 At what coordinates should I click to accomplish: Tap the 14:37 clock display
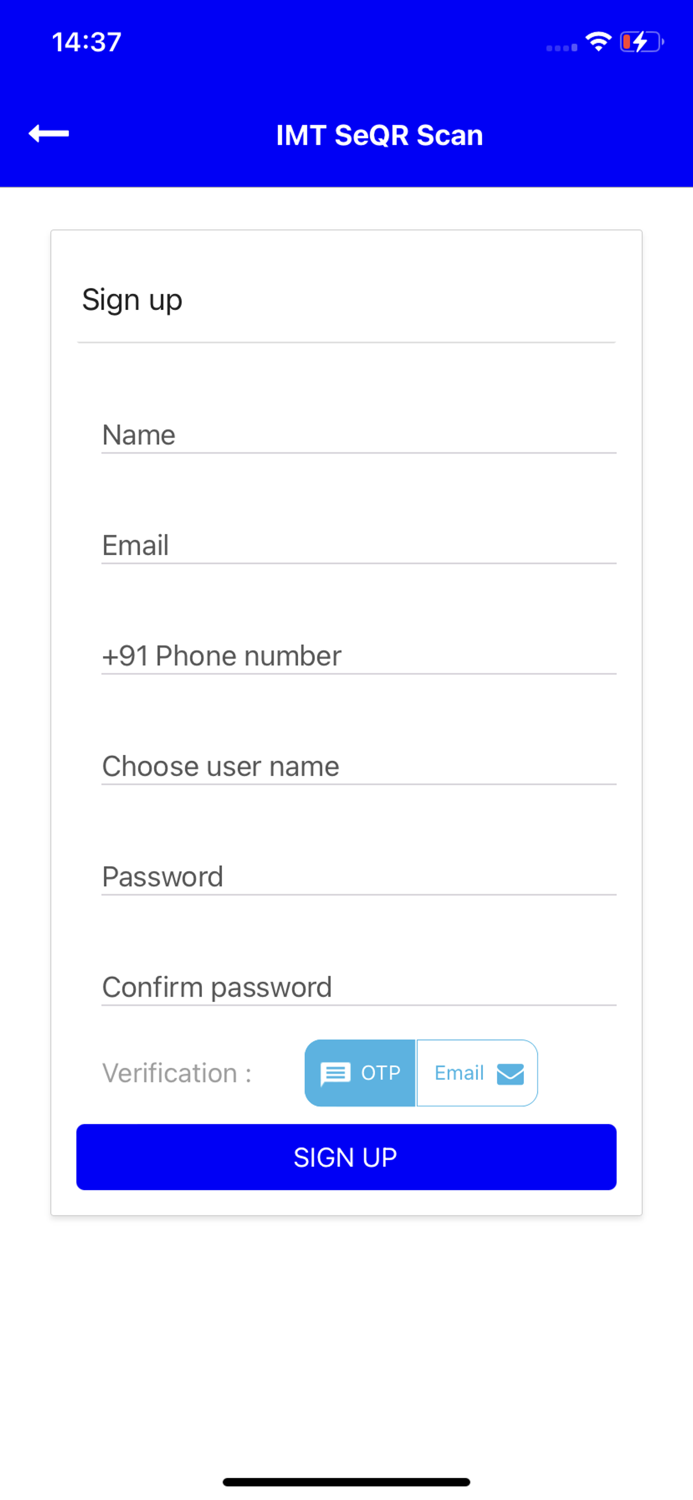[86, 42]
